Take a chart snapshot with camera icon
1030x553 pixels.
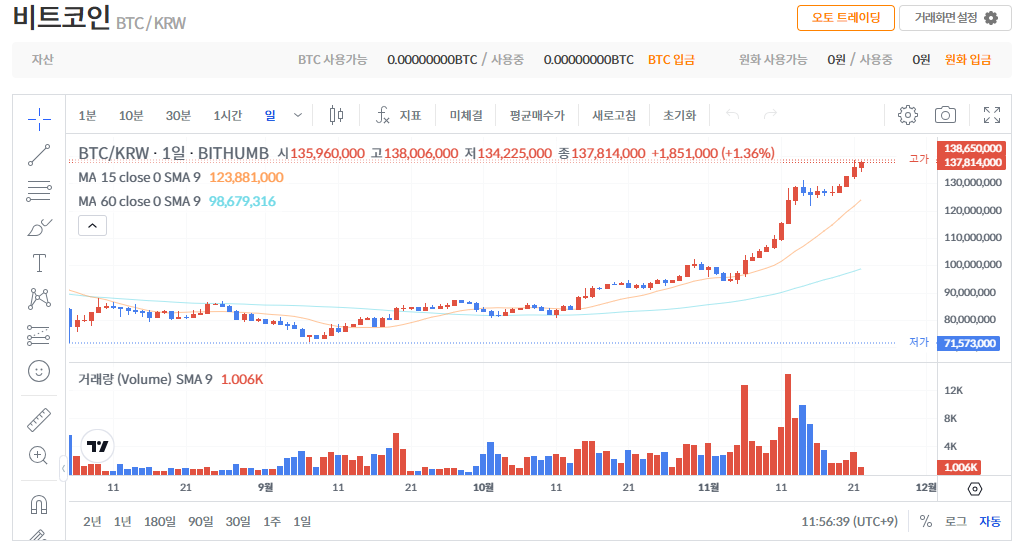click(945, 115)
